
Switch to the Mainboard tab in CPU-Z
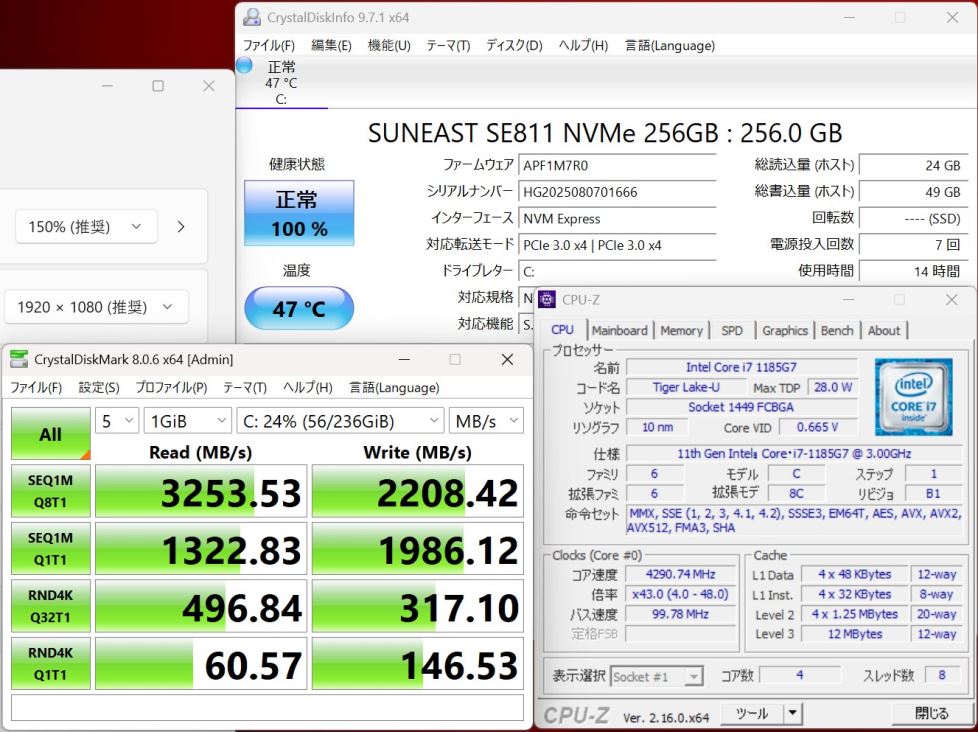click(619, 330)
